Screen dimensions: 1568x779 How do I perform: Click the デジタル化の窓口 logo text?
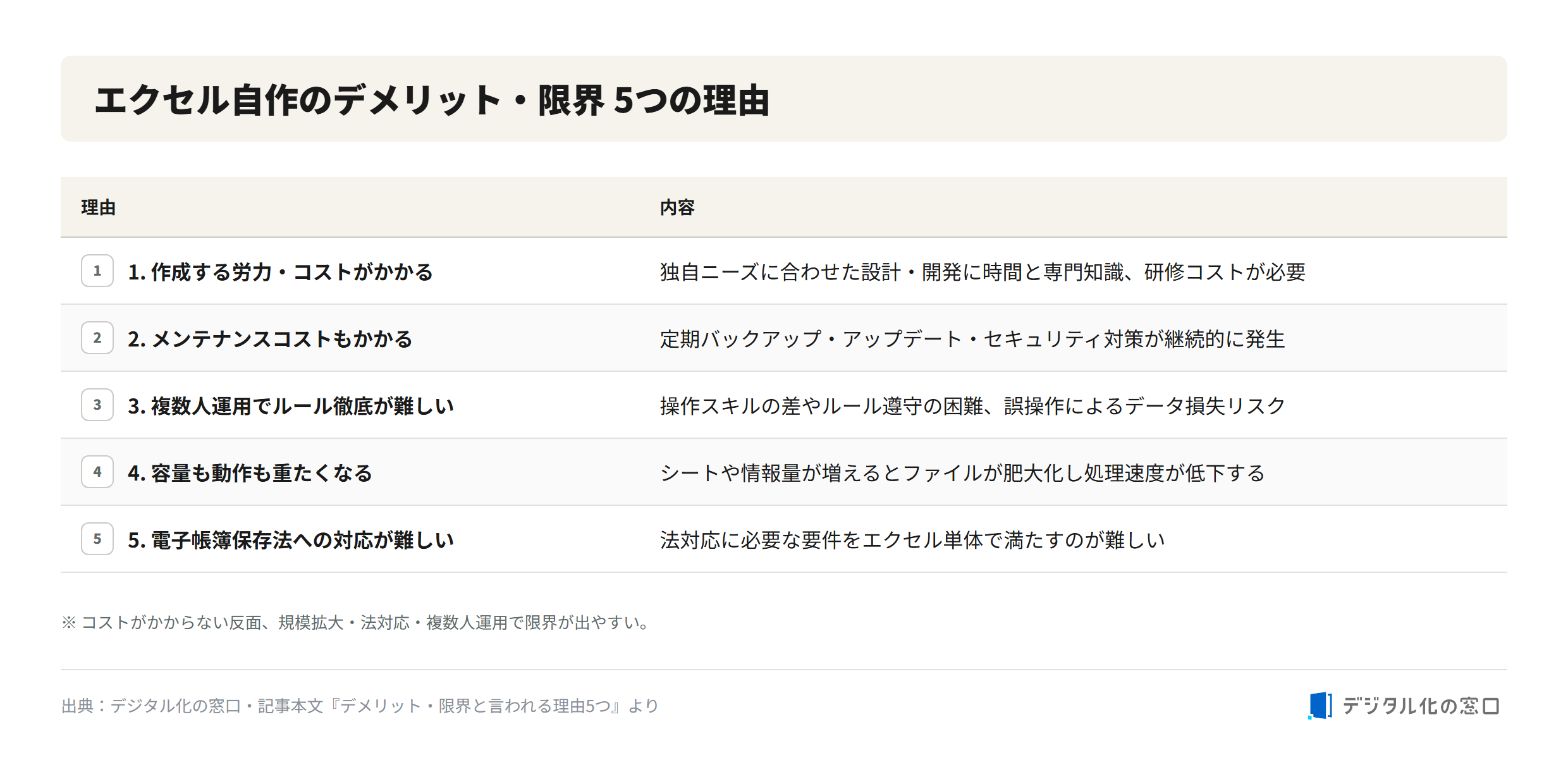pyautogui.click(x=1421, y=706)
